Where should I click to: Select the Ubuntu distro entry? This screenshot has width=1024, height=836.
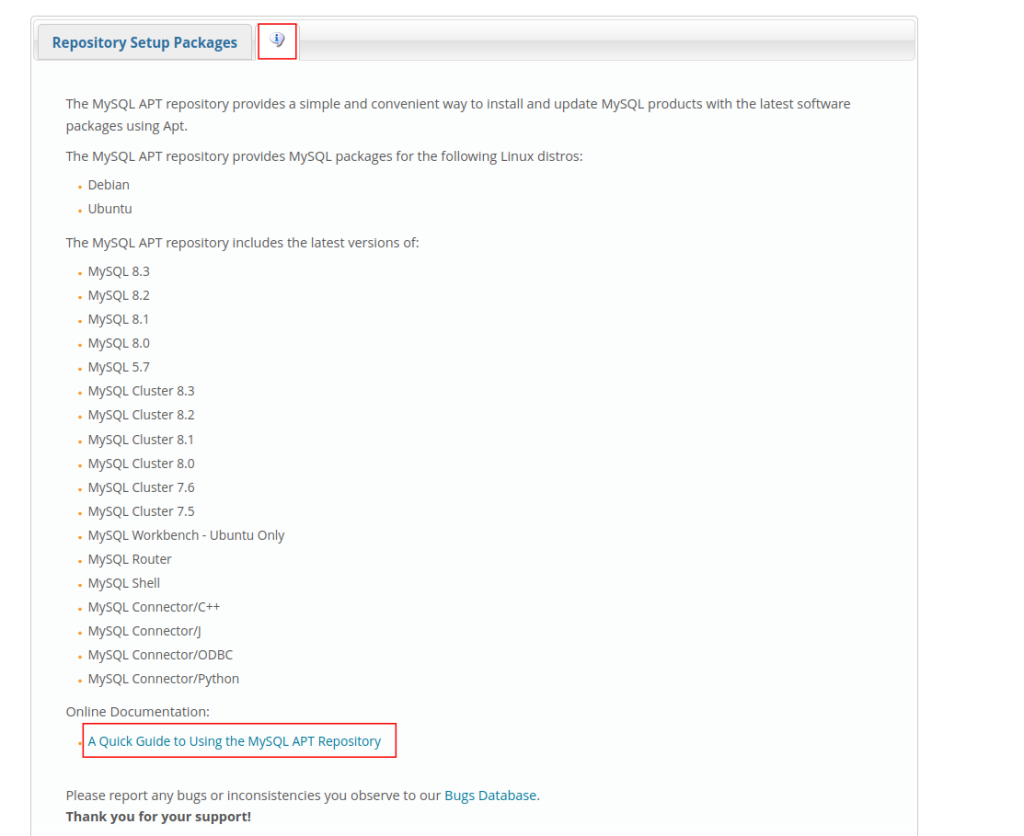[109, 208]
